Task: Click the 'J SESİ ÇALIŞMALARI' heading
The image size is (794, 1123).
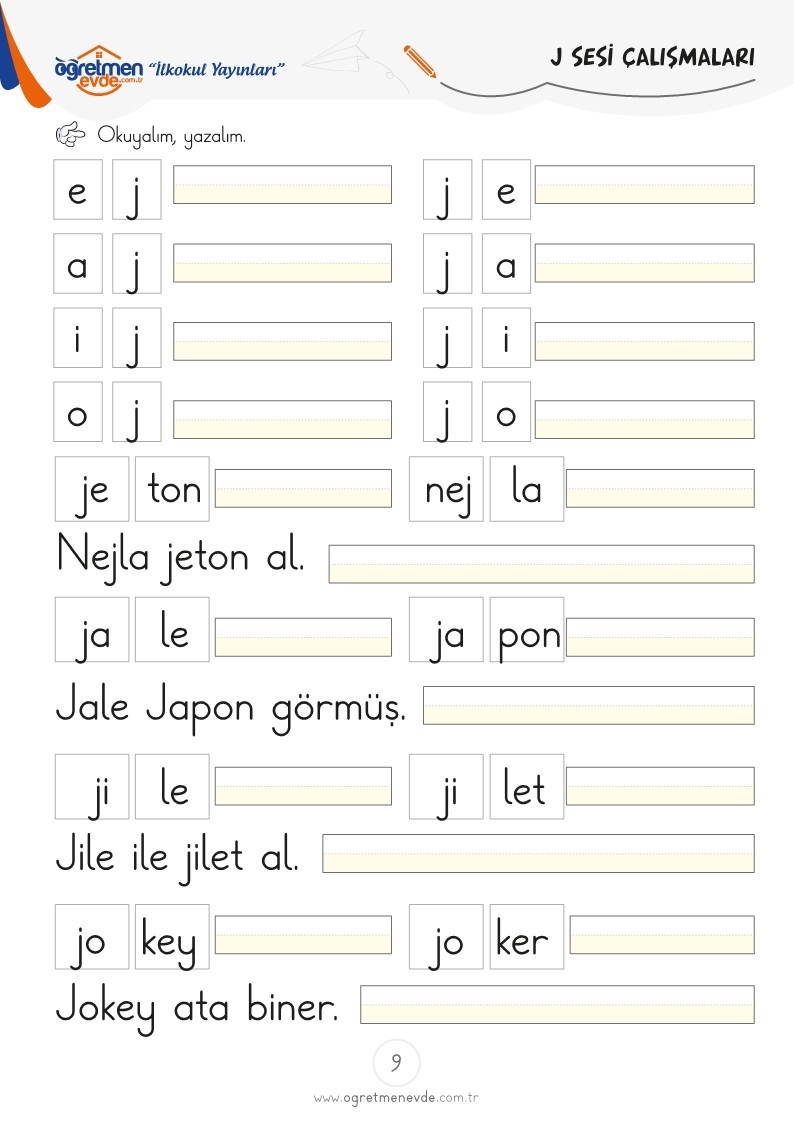Action: coord(653,57)
